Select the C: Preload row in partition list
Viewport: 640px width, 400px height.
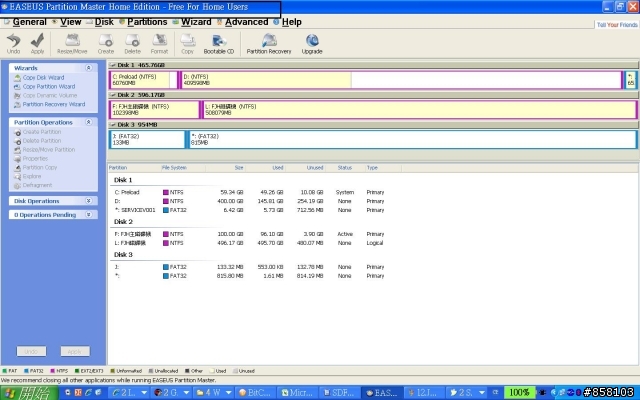(x=250, y=192)
